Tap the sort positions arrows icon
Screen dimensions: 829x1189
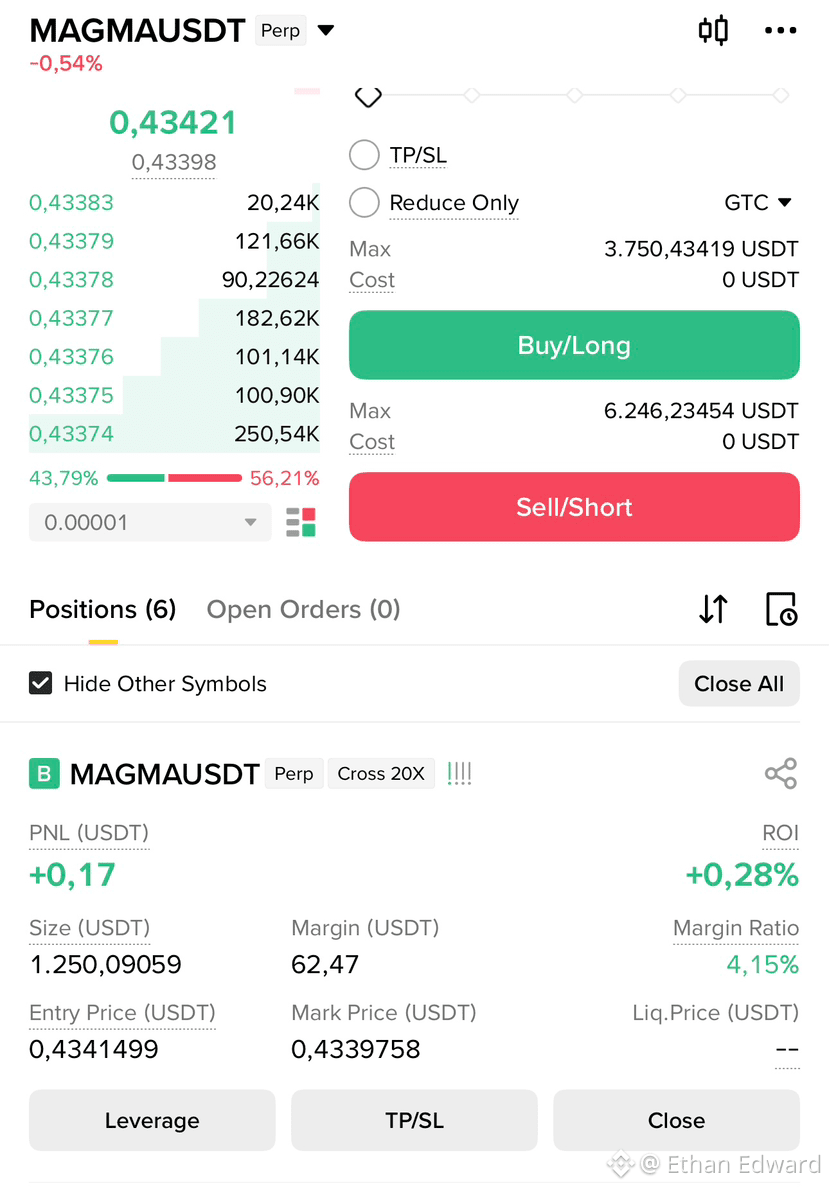tap(713, 609)
